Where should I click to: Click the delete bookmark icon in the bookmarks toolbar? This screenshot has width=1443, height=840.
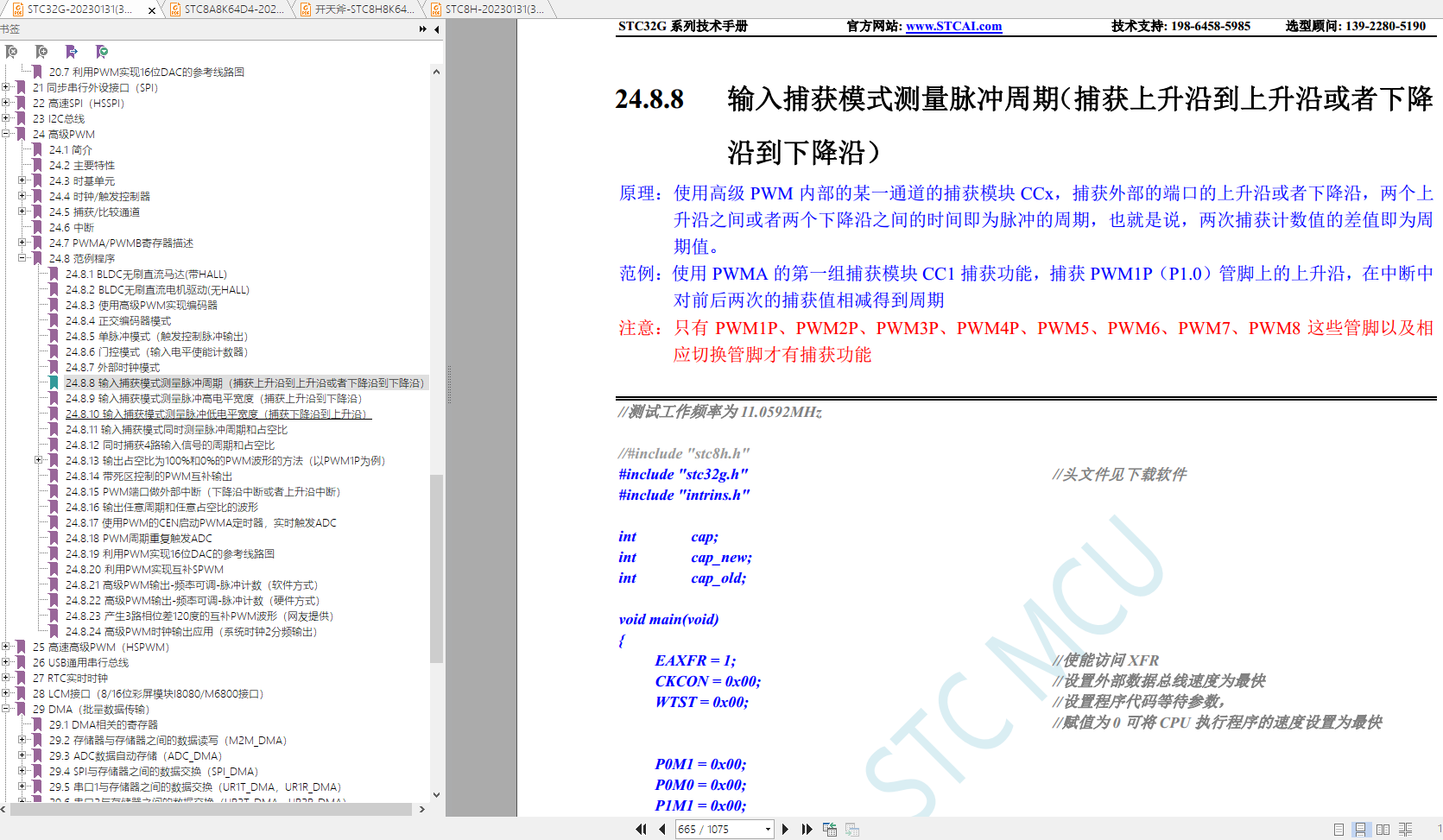12,52
